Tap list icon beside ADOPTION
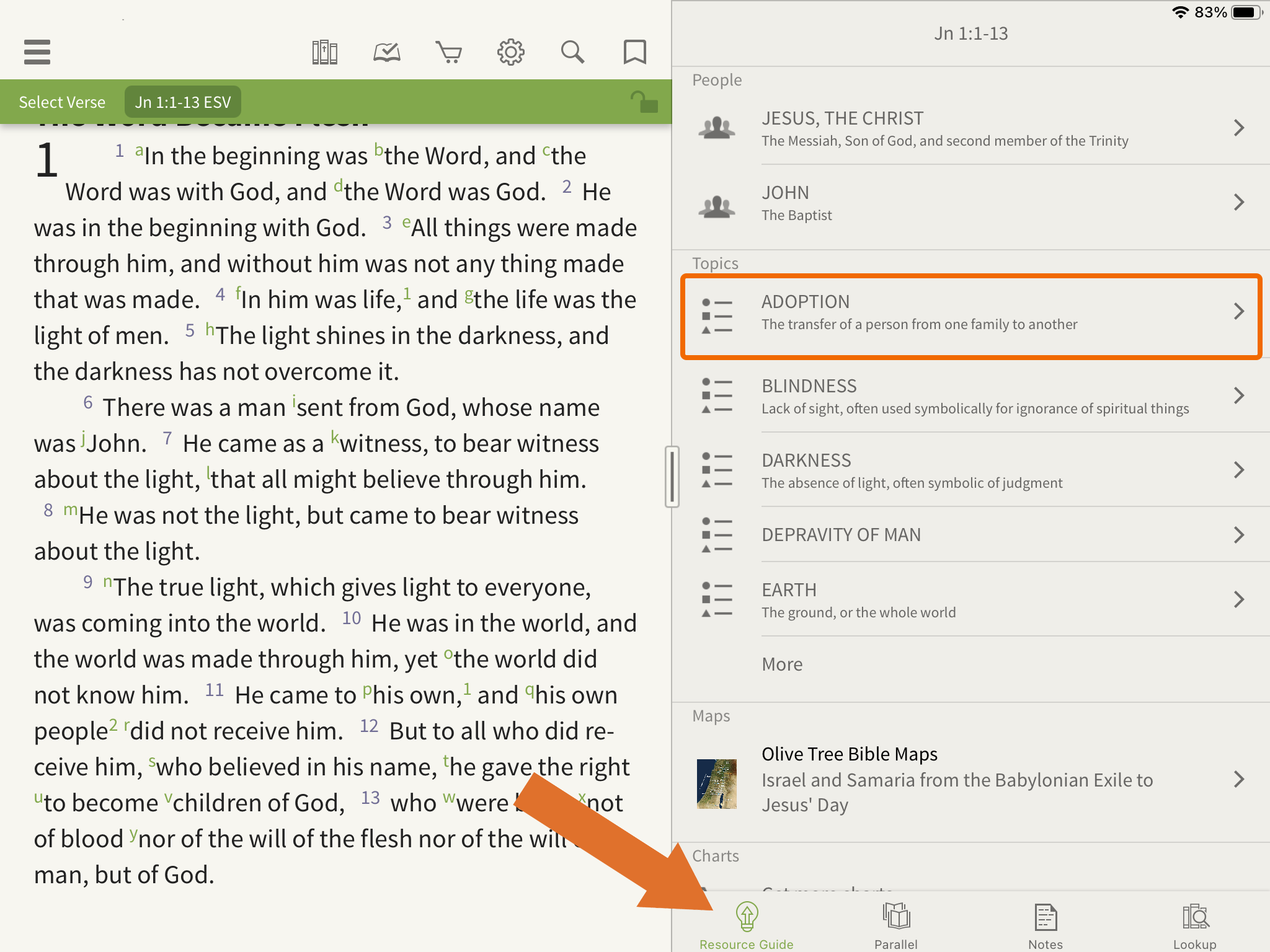The height and width of the screenshot is (952, 1270). (x=717, y=316)
